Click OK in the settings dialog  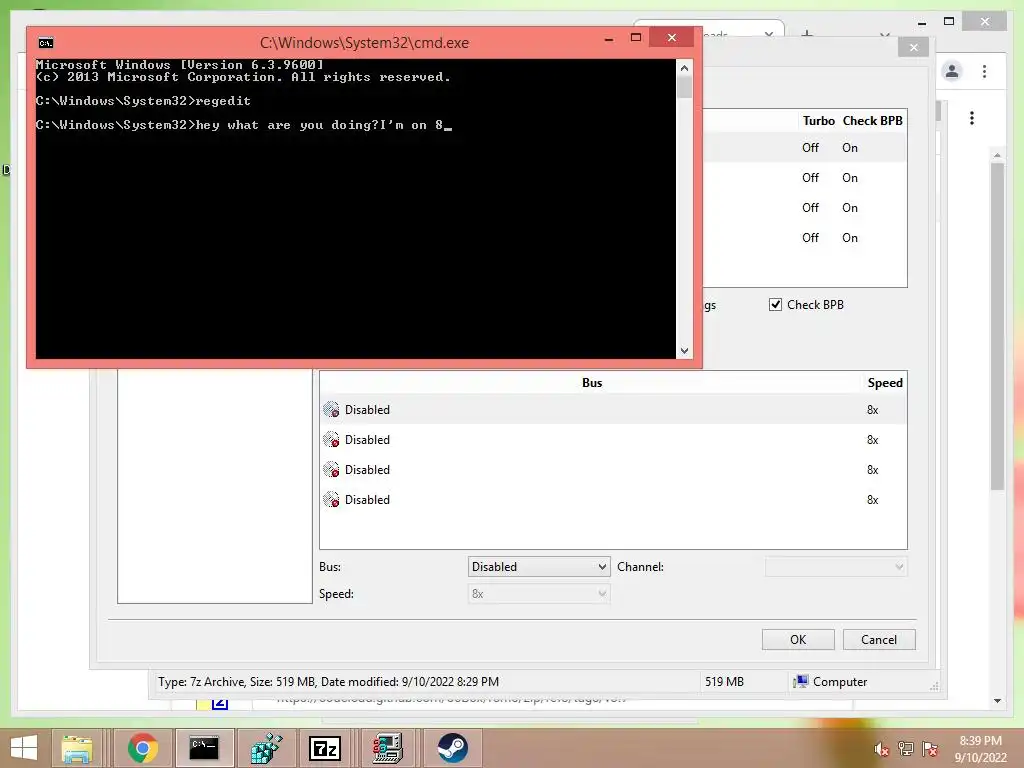[798, 639]
